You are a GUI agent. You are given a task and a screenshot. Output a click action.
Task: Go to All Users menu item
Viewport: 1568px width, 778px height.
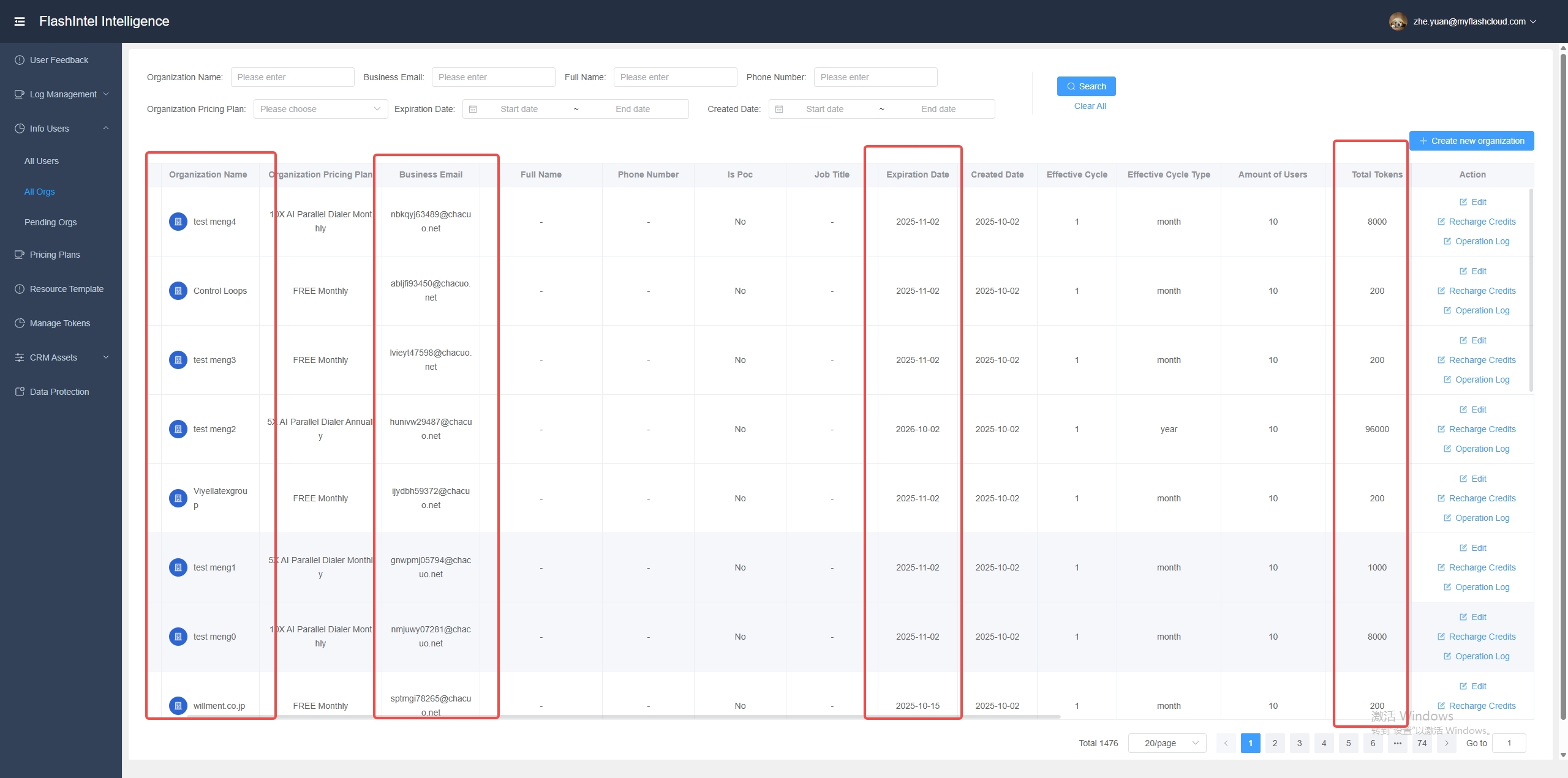tap(42, 161)
